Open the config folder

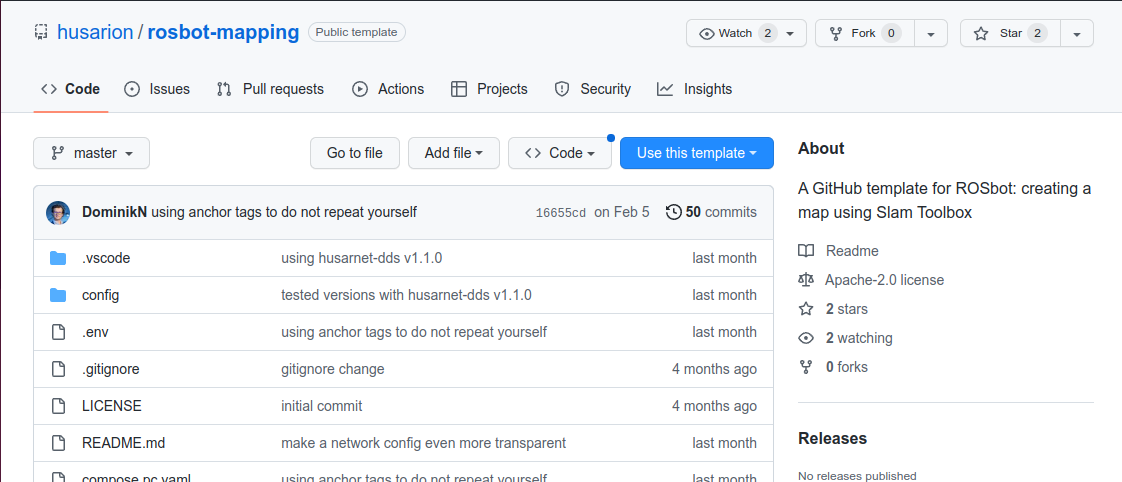click(101, 295)
